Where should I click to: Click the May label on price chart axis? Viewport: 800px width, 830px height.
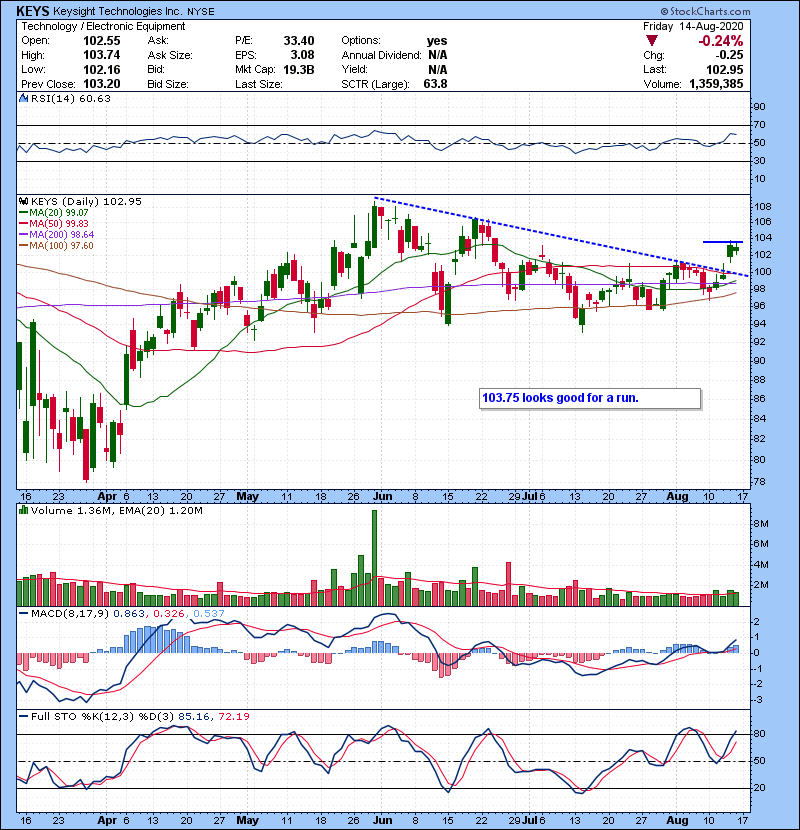(x=247, y=497)
